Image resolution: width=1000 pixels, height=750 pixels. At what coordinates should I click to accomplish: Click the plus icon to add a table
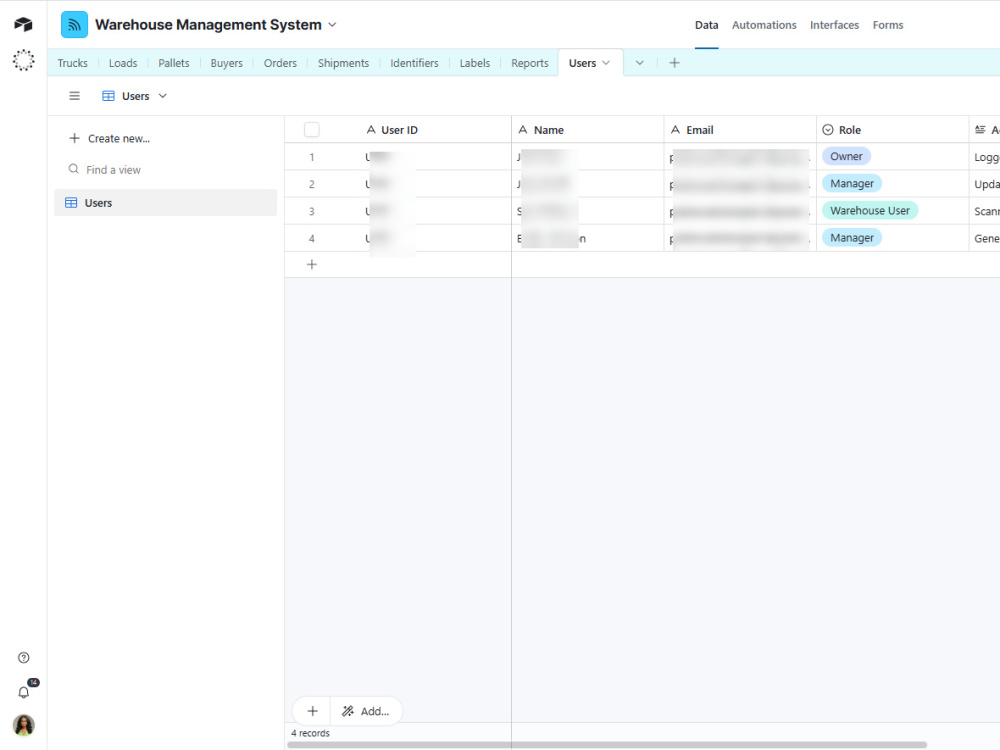coord(674,62)
